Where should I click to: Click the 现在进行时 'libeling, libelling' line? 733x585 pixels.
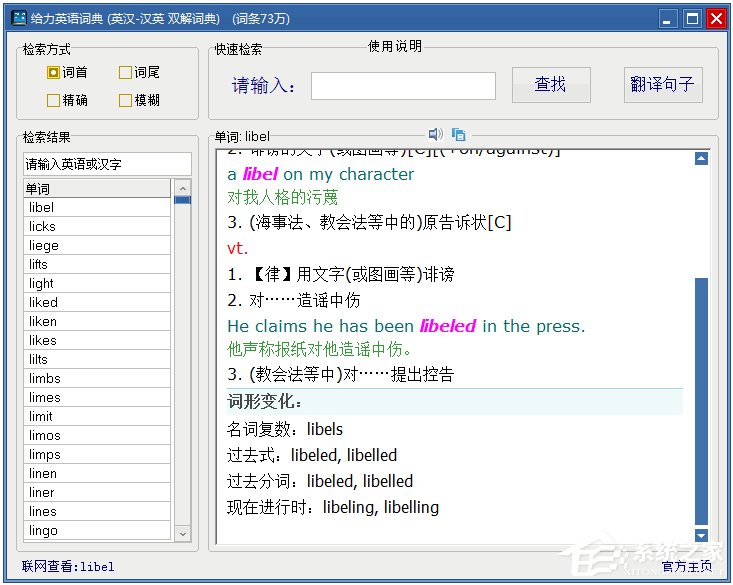click(x=333, y=507)
